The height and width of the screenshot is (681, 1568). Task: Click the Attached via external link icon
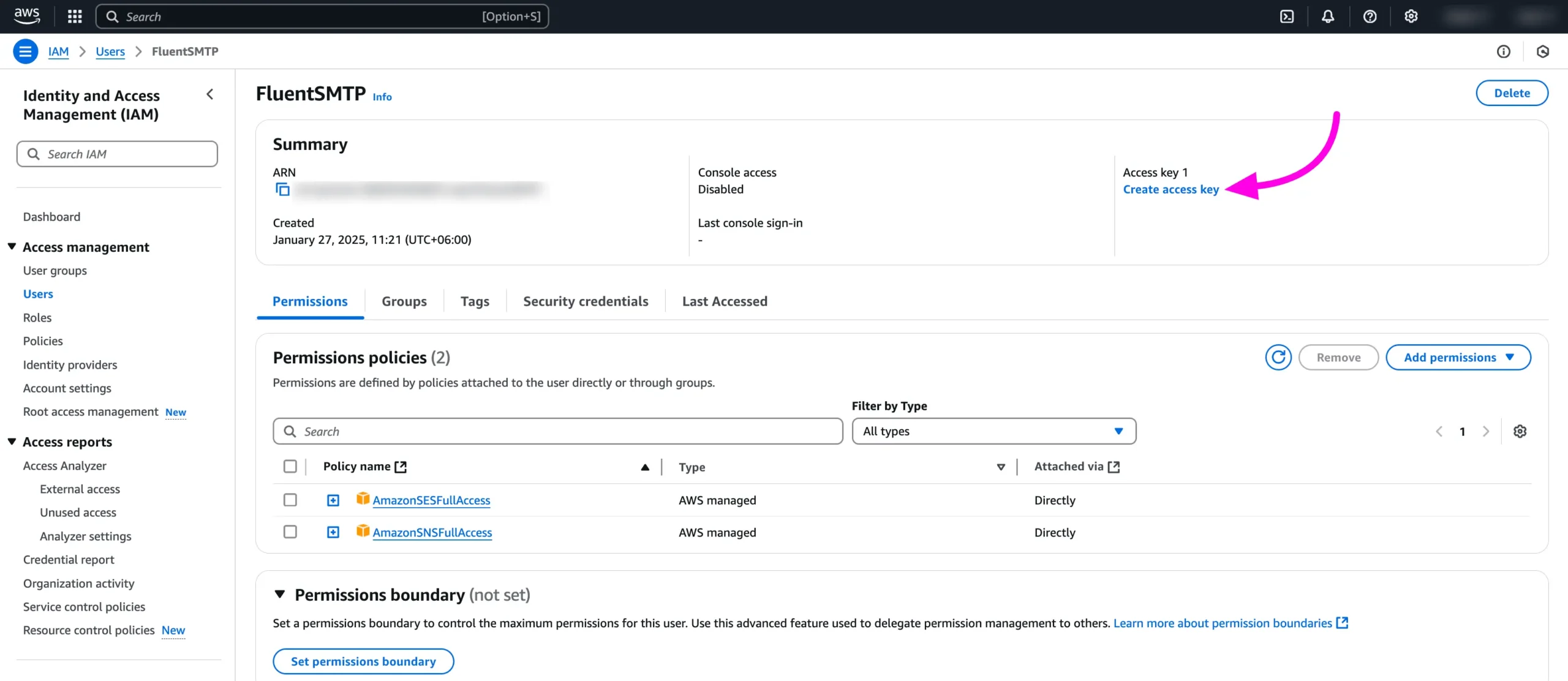coord(1114,467)
